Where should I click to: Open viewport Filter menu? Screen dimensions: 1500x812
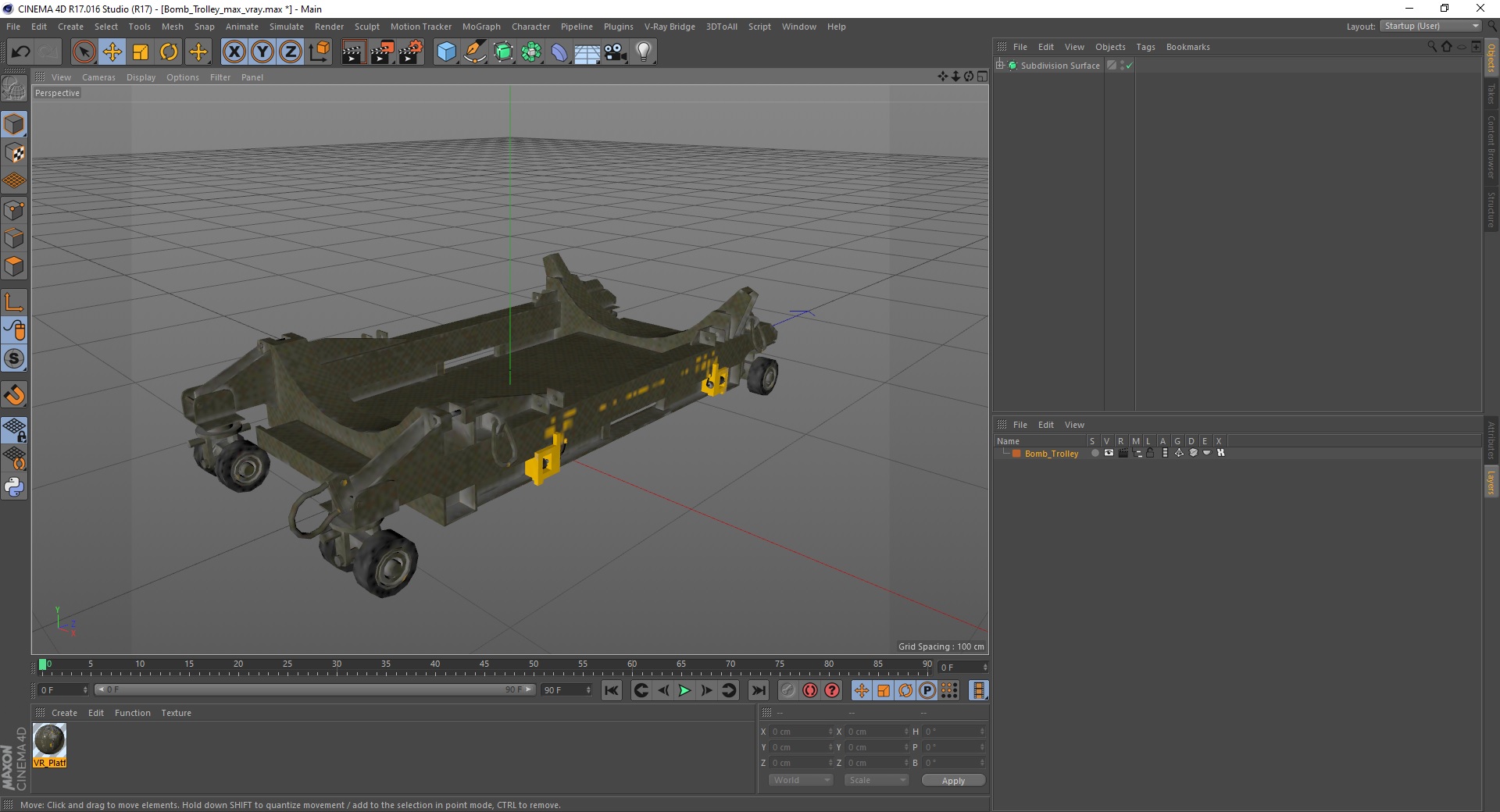coord(220,77)
